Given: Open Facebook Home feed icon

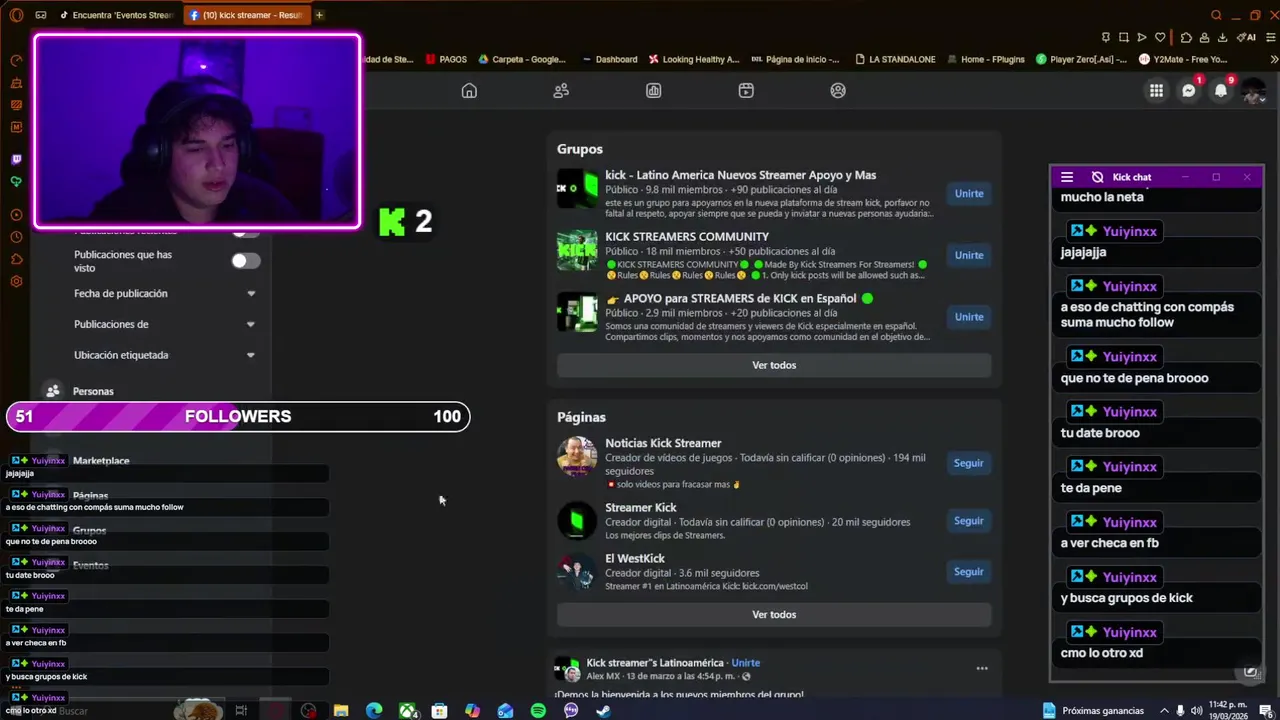Looking at the screenshot, I should click(x=469, y=90).
